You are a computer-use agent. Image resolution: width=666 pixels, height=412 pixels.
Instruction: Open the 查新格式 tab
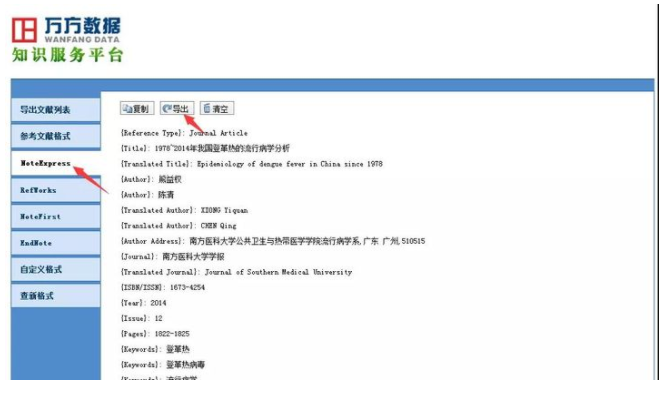click(x=56, y=296)
